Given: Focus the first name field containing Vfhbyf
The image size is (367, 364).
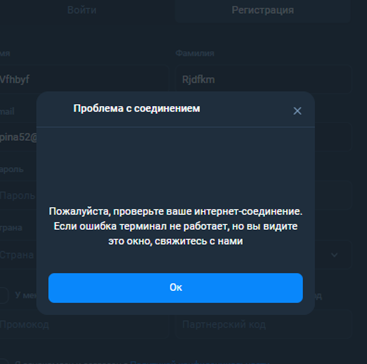Looking at the screenshot, I should [x=84, y=80].
